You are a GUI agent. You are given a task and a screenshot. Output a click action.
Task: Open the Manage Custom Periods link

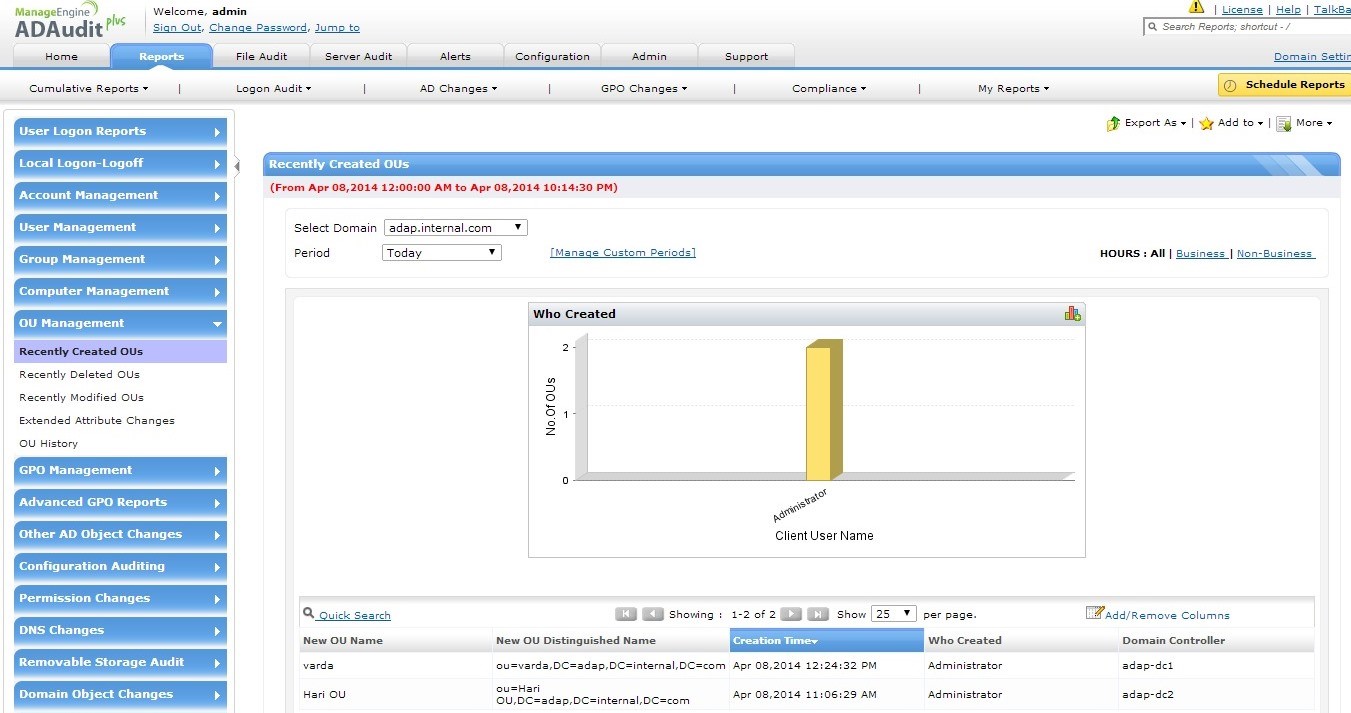[x=622, y=253]
